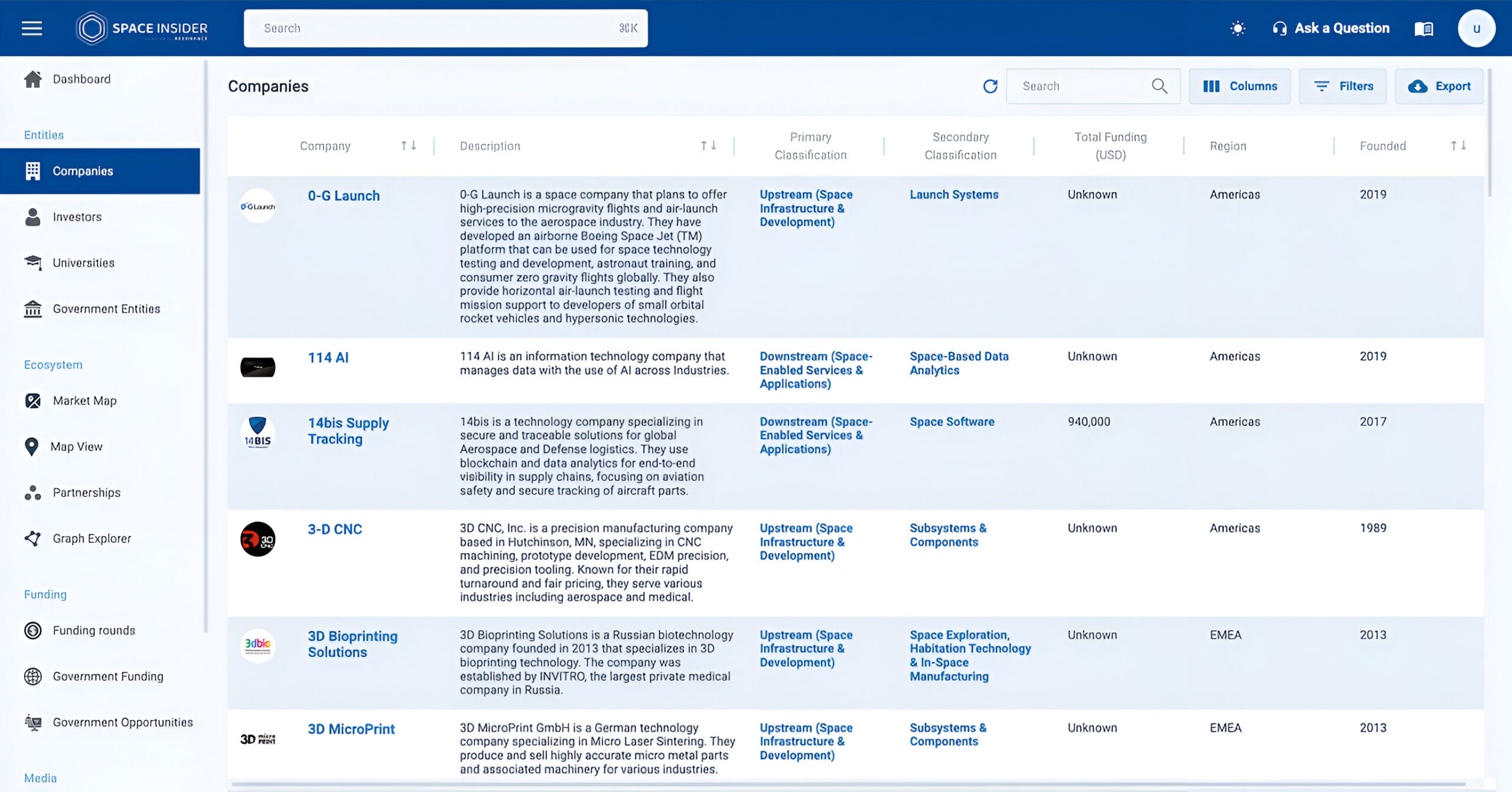The height and width of the screenshot is (792, 1512).
Task: Sort by the Description column arrows
Action: point(708,145)
